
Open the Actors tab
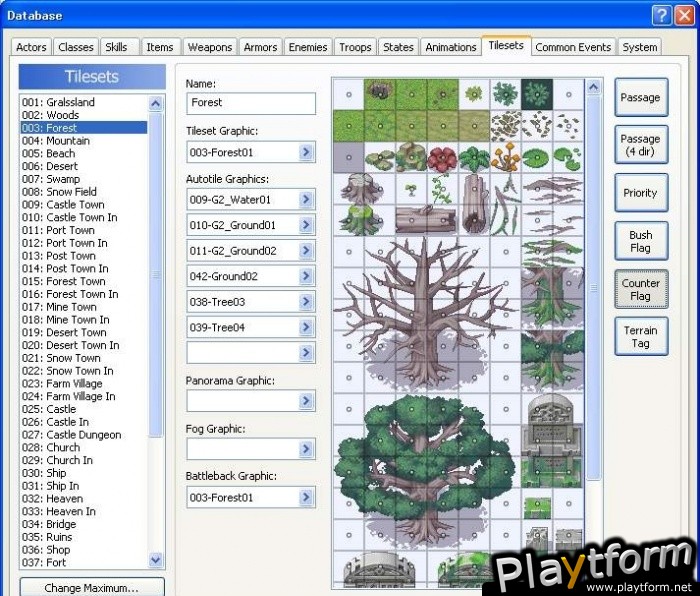31,47
